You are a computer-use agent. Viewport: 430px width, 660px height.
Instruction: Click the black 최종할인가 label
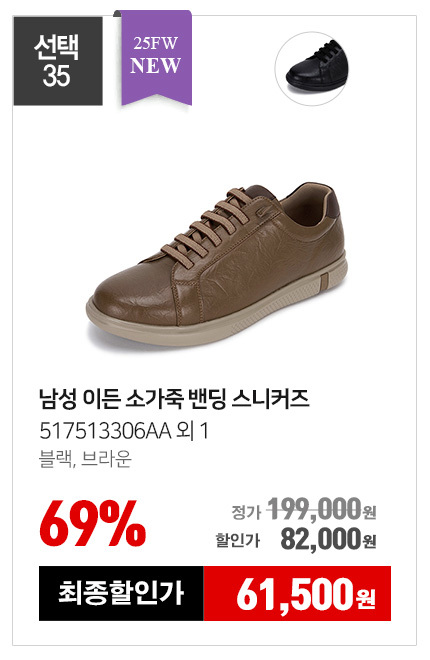tap(121, 593)
